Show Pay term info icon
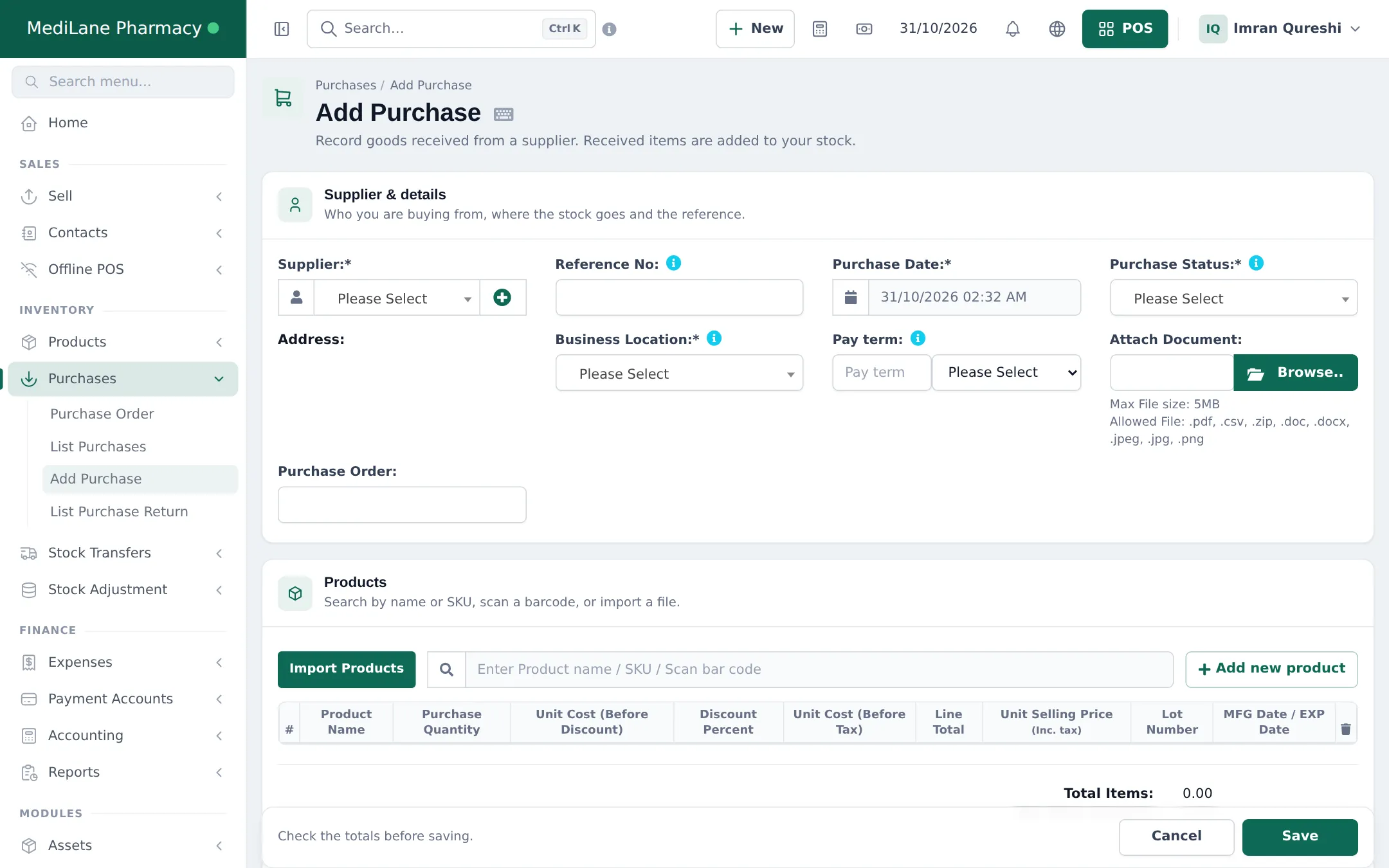This screenshot has height=868, width=1389. [x=918, y=338]
